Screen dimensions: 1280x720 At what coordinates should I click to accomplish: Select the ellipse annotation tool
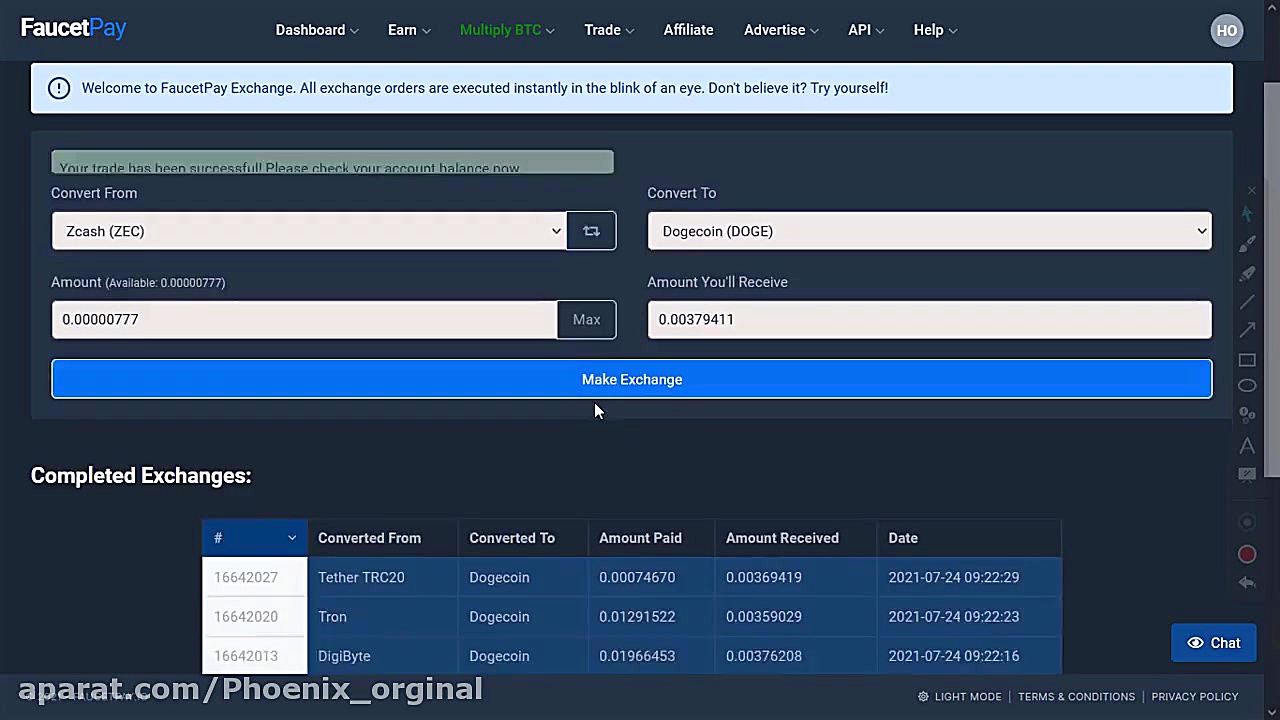click(x=1247, y=386)
